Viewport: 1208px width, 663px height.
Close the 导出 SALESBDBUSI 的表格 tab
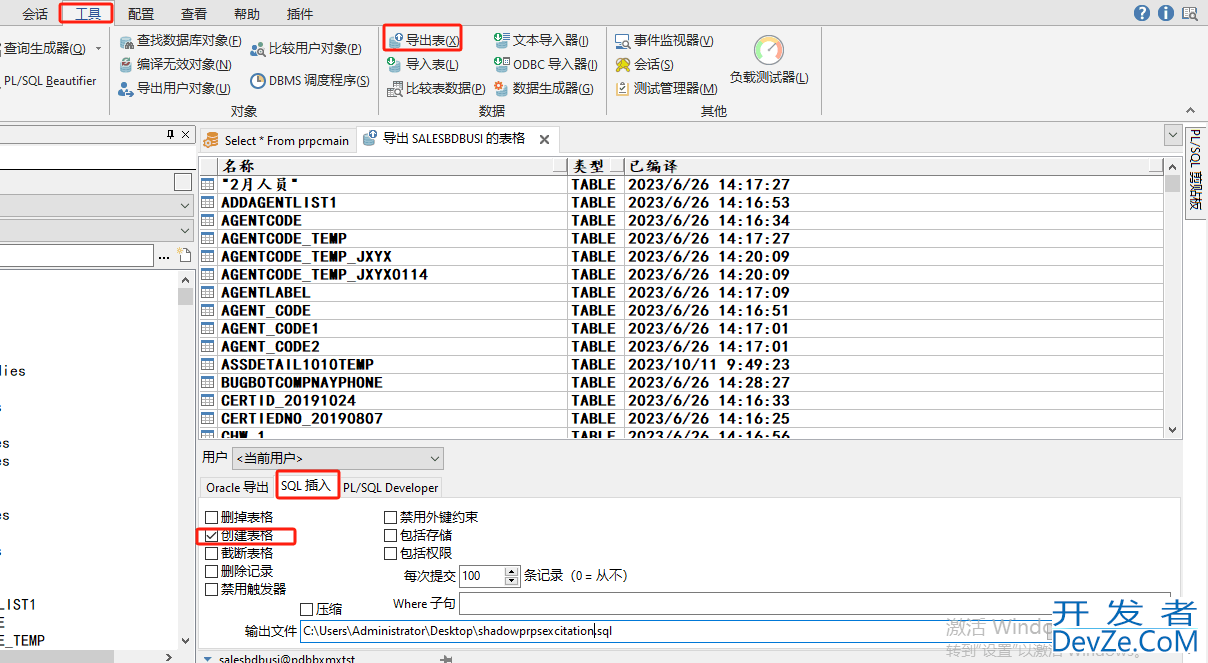(545, 139)
